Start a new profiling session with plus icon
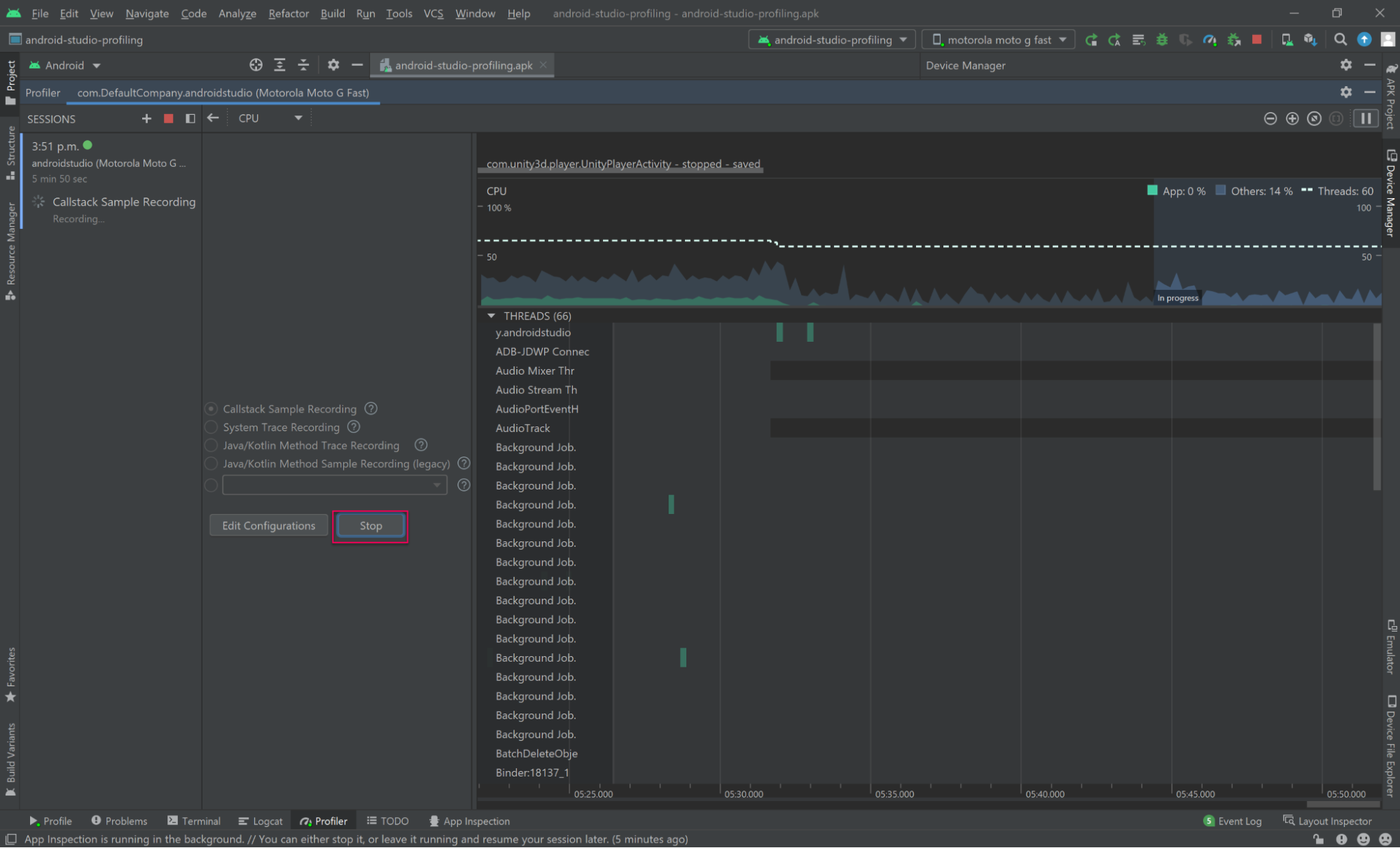Image resolution: width=1400 pixels, height=848 pixels. pyautogui.click(x=146, y=118)
